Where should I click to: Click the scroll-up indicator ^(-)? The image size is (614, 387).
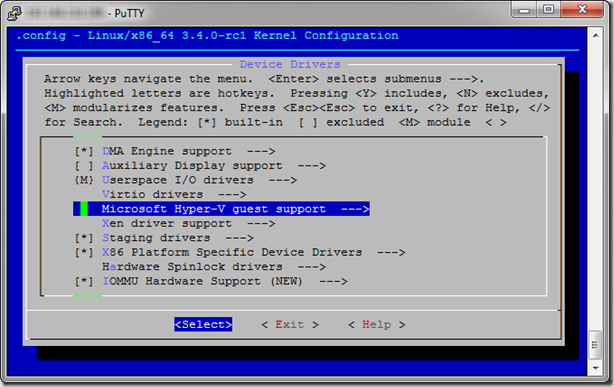tap(87, 137)
